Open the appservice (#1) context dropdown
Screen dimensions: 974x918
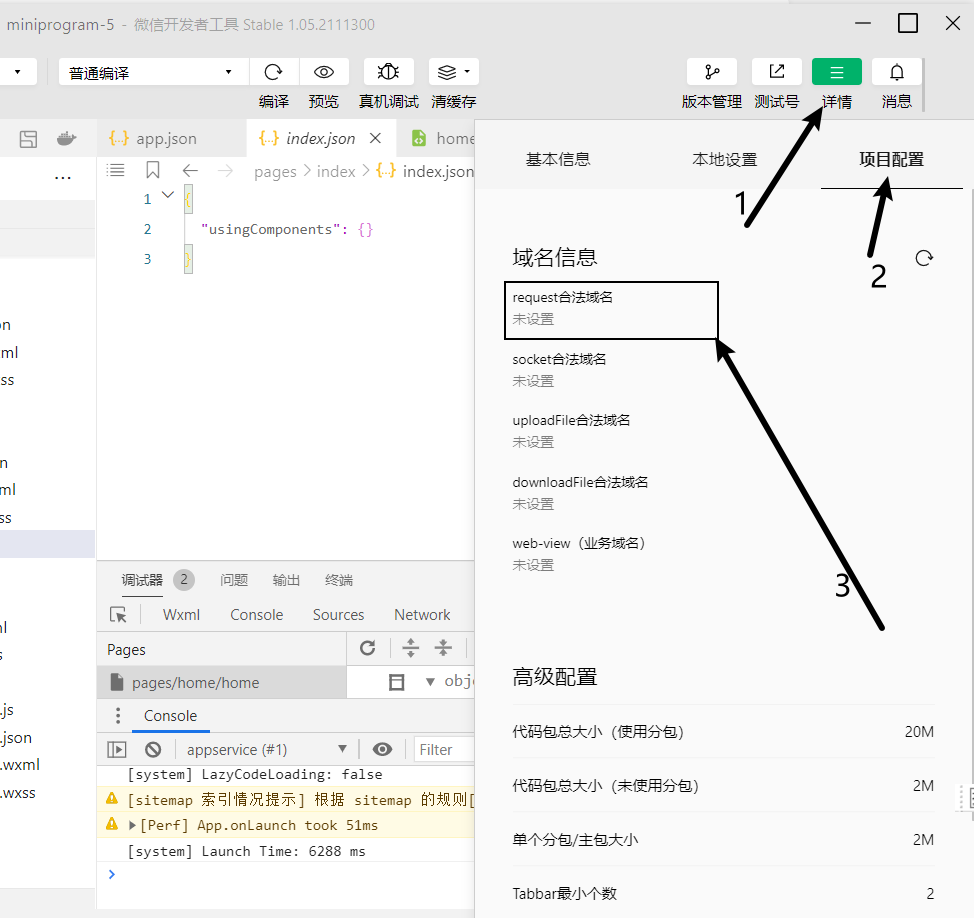[x=266, y=750]
